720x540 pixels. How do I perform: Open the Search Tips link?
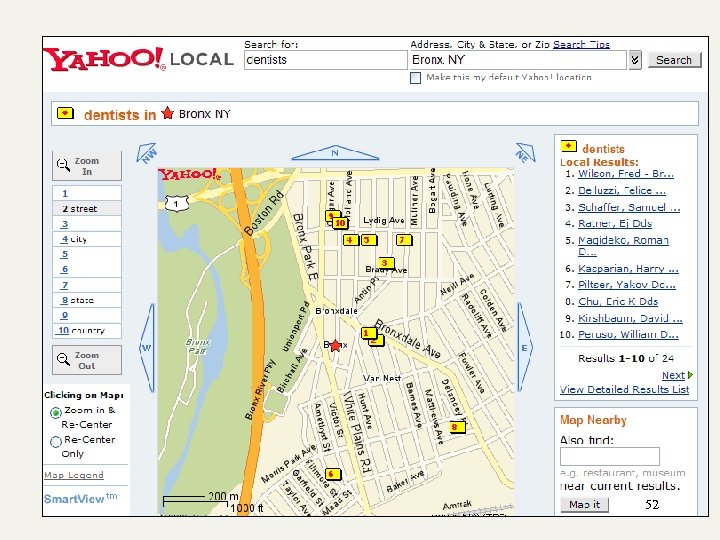point(581,44)
